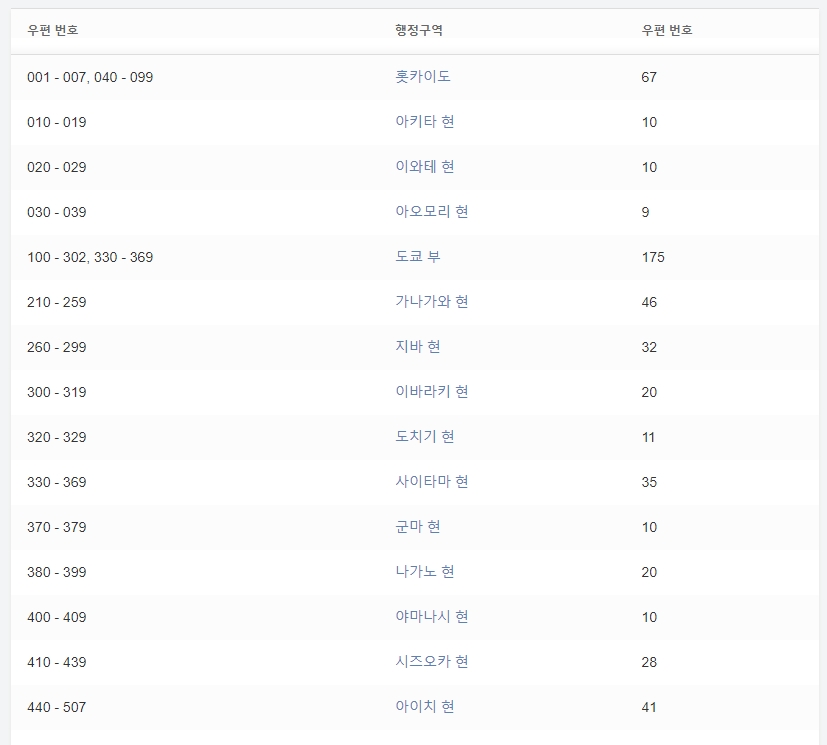Open the 나가노 현 link
Viewport: 827px width, 745px height.
coord(425,572)
